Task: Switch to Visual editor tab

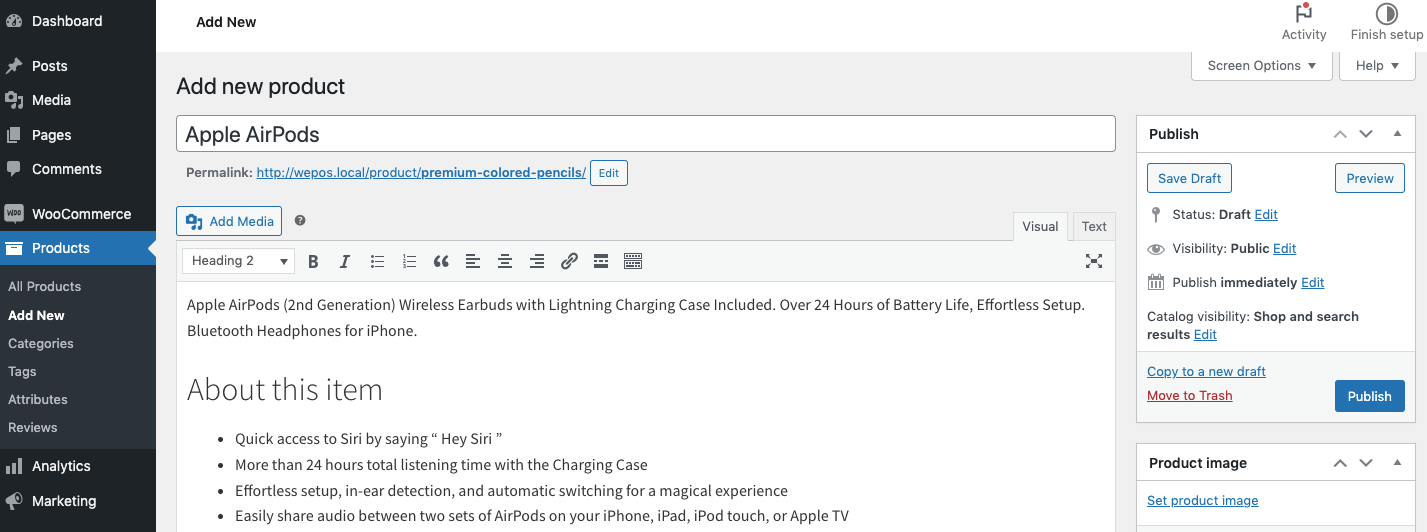Action: pos(1040,227)
